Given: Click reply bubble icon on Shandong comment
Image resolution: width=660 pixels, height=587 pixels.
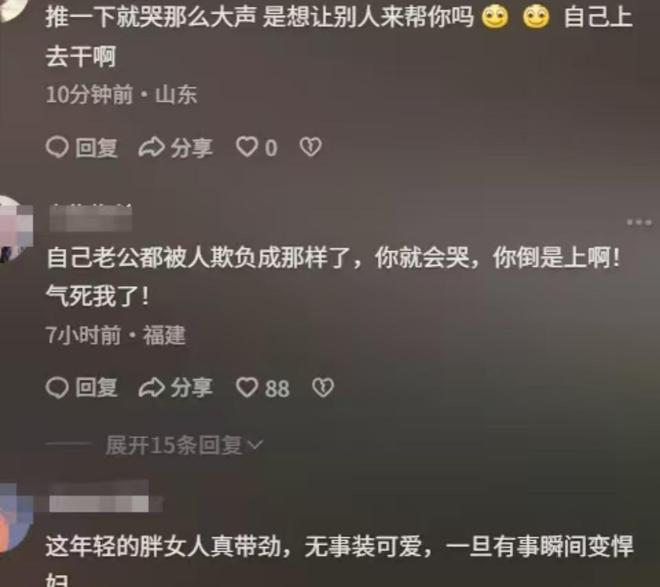Looking at the screenshot, I should (57, 147).
